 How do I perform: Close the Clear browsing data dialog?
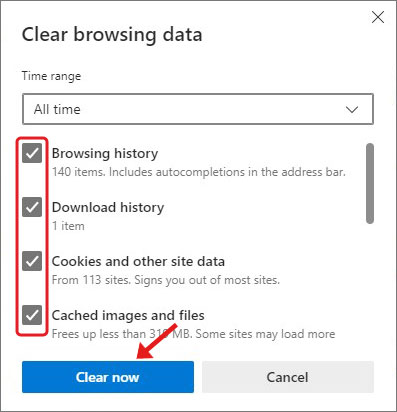click(x=378, y=17)
